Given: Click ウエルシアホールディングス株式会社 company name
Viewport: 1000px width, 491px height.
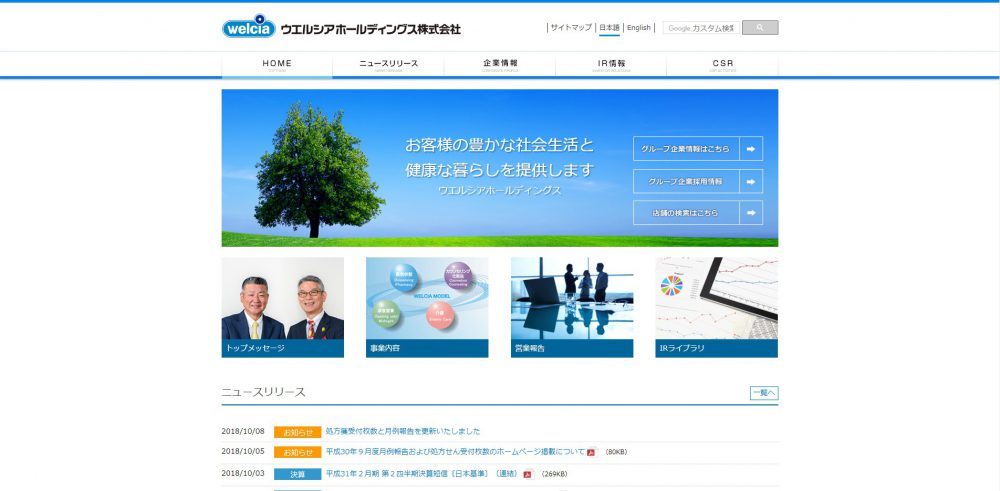Looking at the screenshot, I should coord(371,29).
